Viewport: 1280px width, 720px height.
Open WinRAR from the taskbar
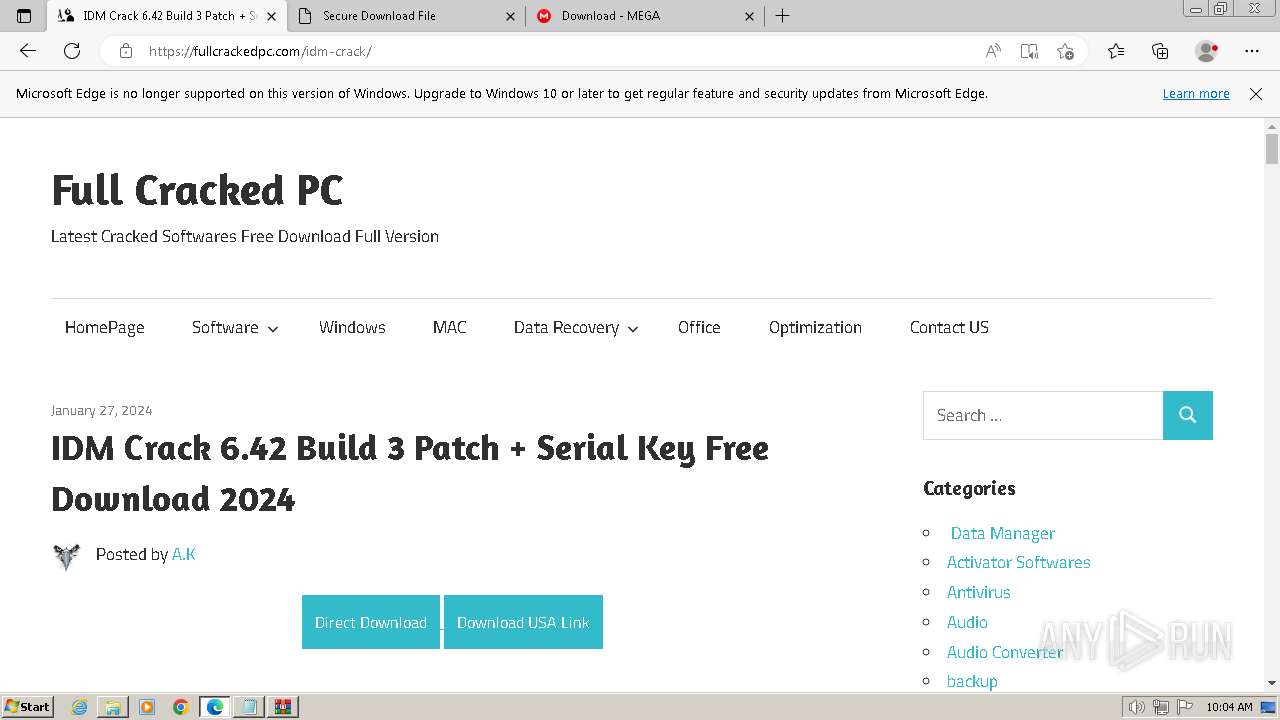point(283,707)
